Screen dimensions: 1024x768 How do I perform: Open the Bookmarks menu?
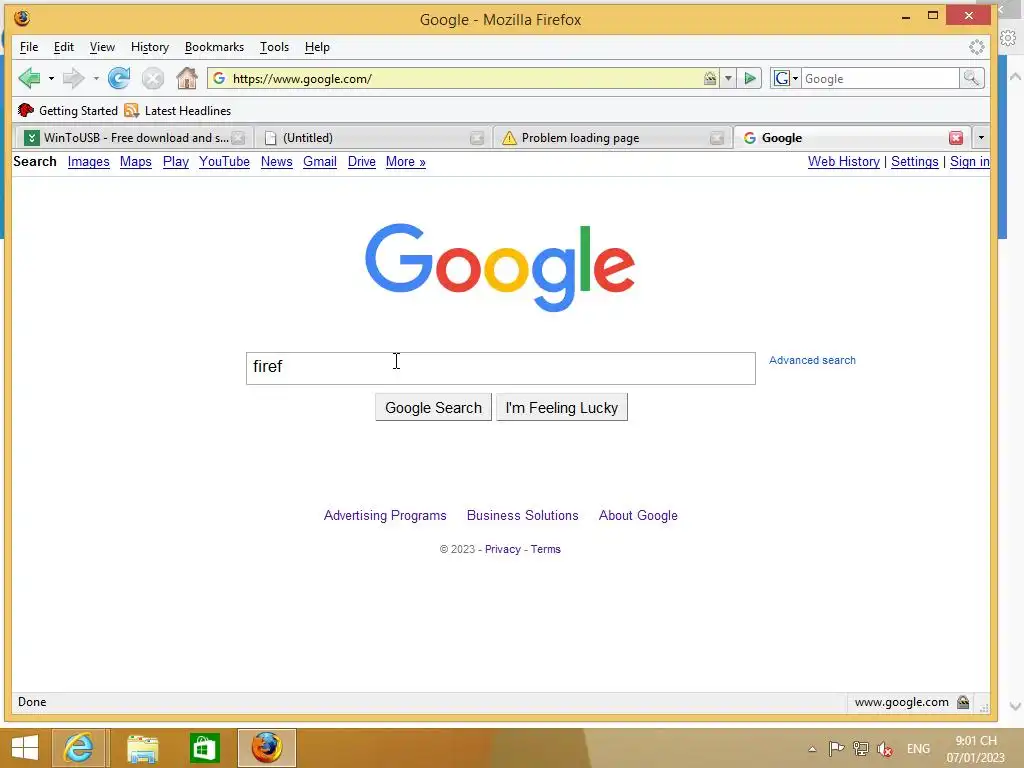pos(214,47)
